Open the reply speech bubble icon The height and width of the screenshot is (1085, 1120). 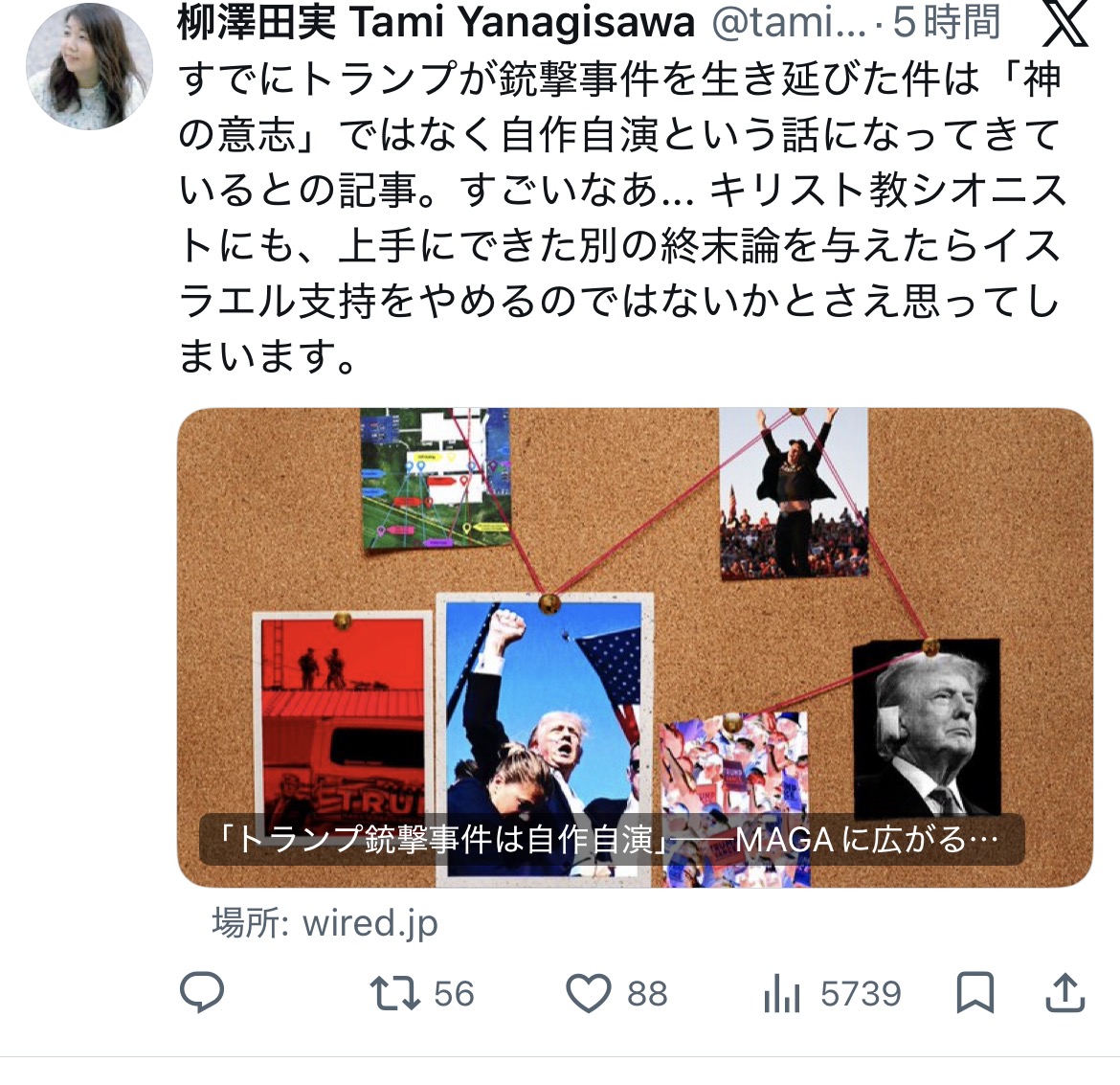(201, 992)
